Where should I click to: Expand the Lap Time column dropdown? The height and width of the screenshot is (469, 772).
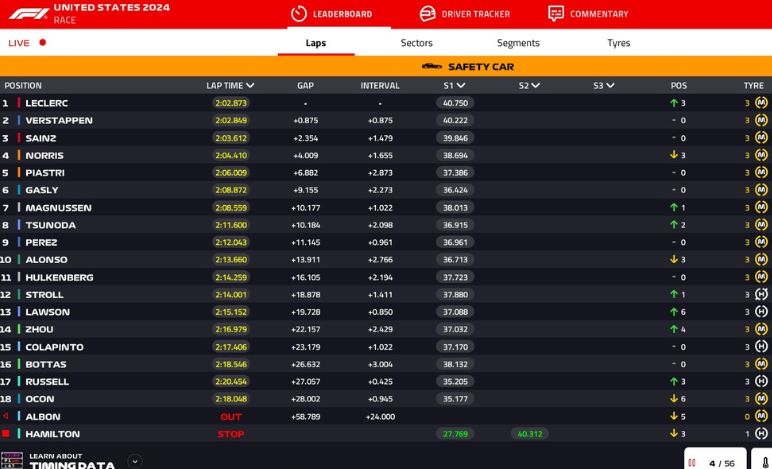pos(250,86)
